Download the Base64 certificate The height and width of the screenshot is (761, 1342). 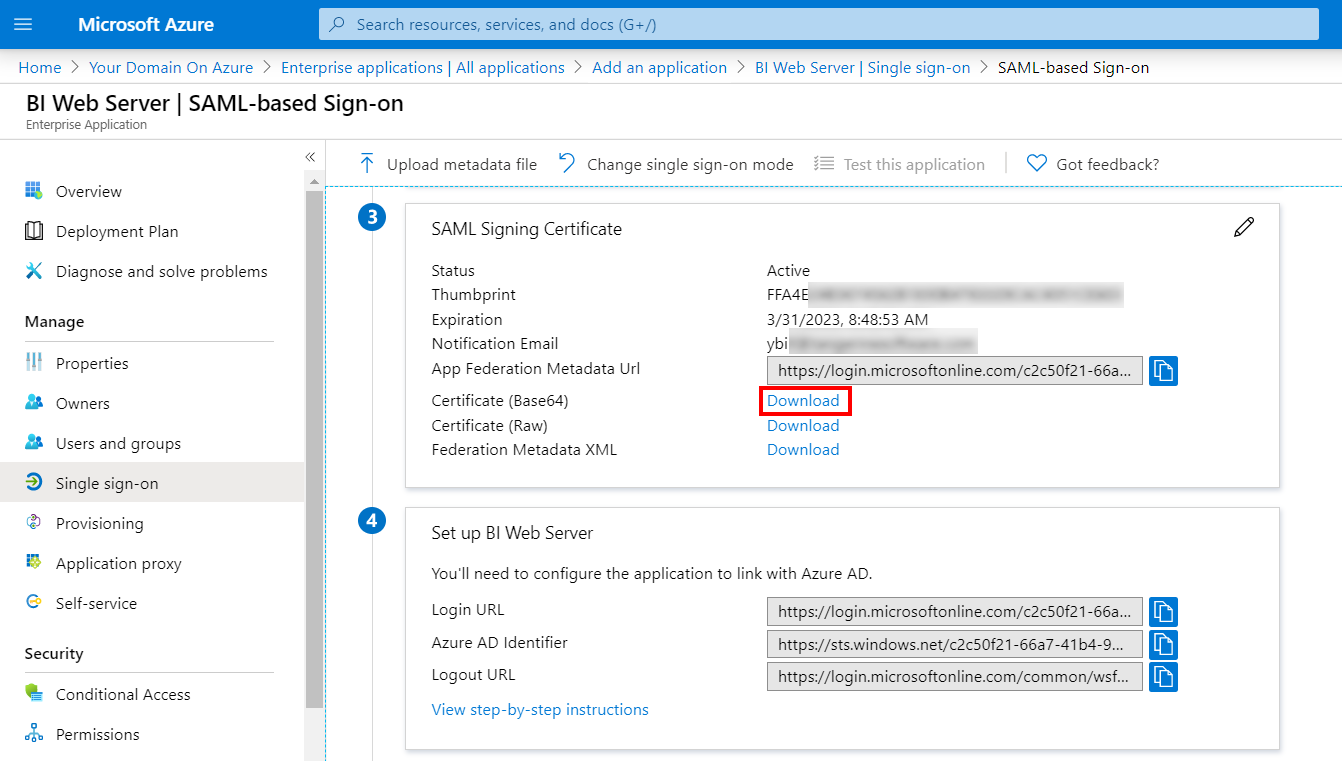click(x=803, y=400)
